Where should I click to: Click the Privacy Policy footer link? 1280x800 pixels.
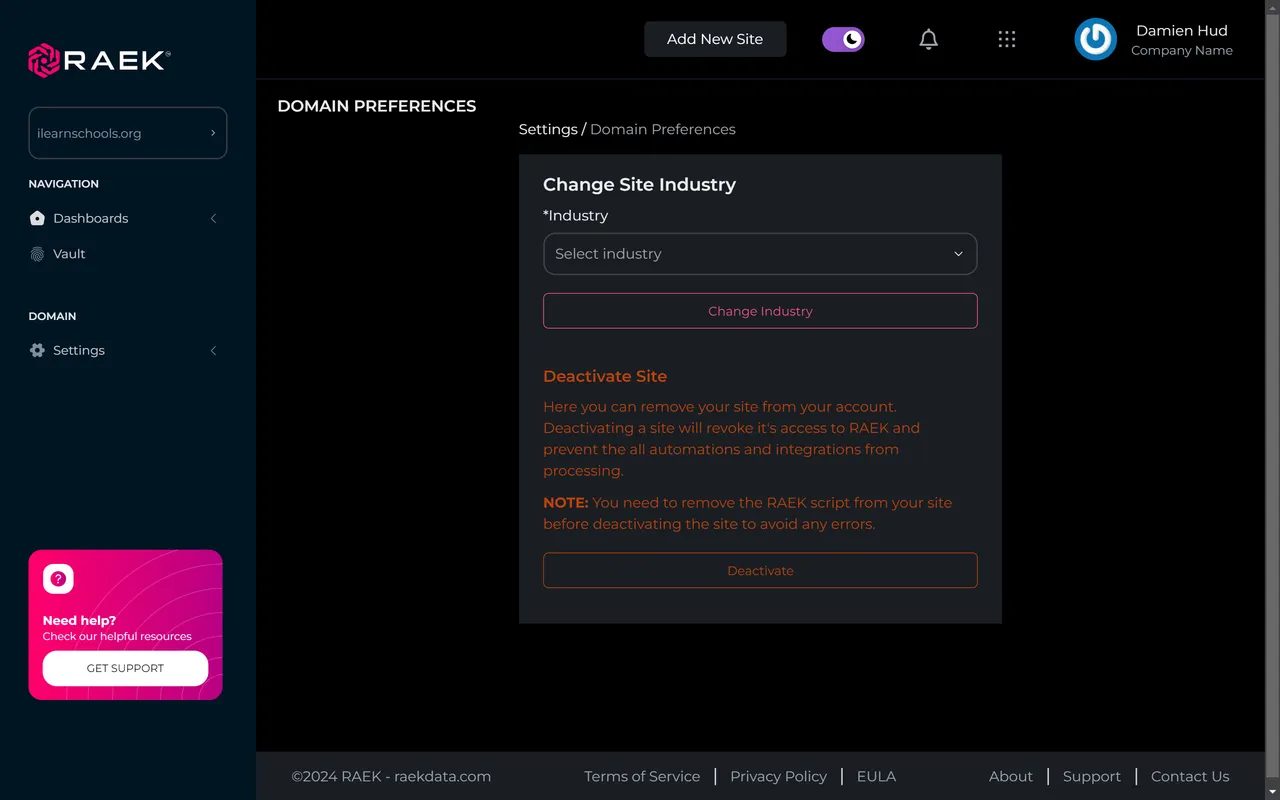coord(778,776)
